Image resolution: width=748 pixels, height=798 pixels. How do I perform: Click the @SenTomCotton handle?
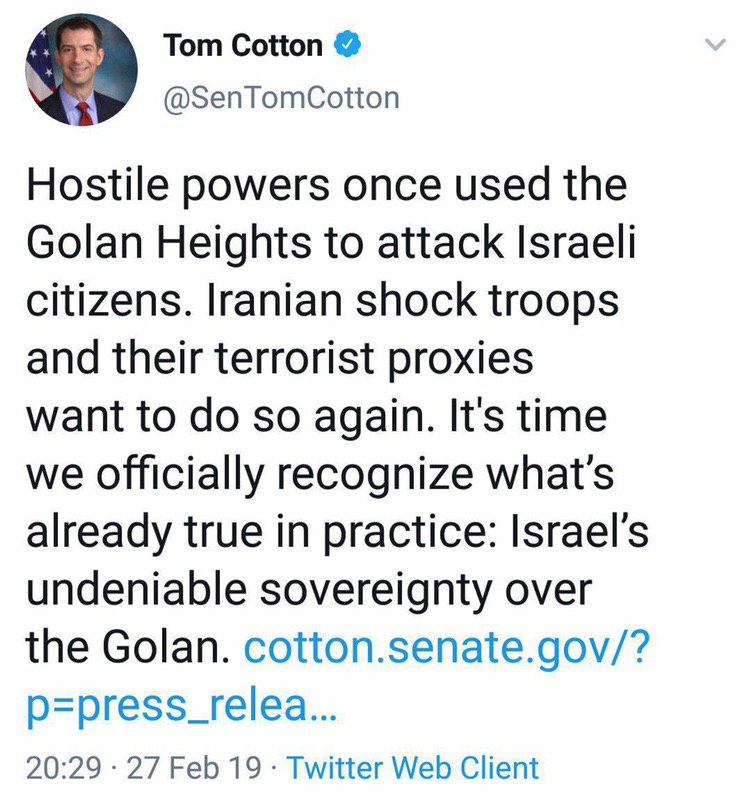point(280,97)
